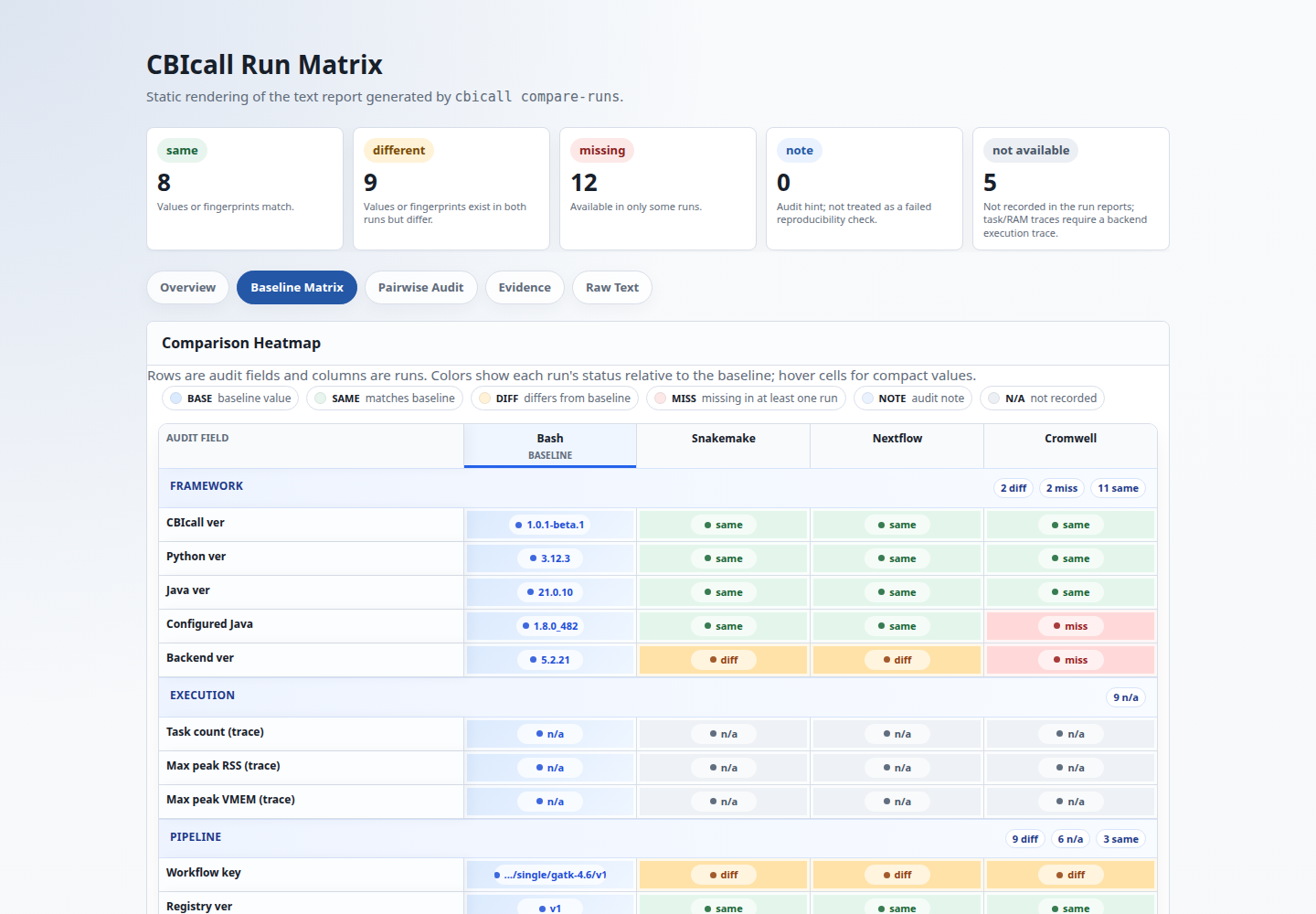
Task: Click the '3 same' badge in PIPELINE
Action: coord(1120,839)
